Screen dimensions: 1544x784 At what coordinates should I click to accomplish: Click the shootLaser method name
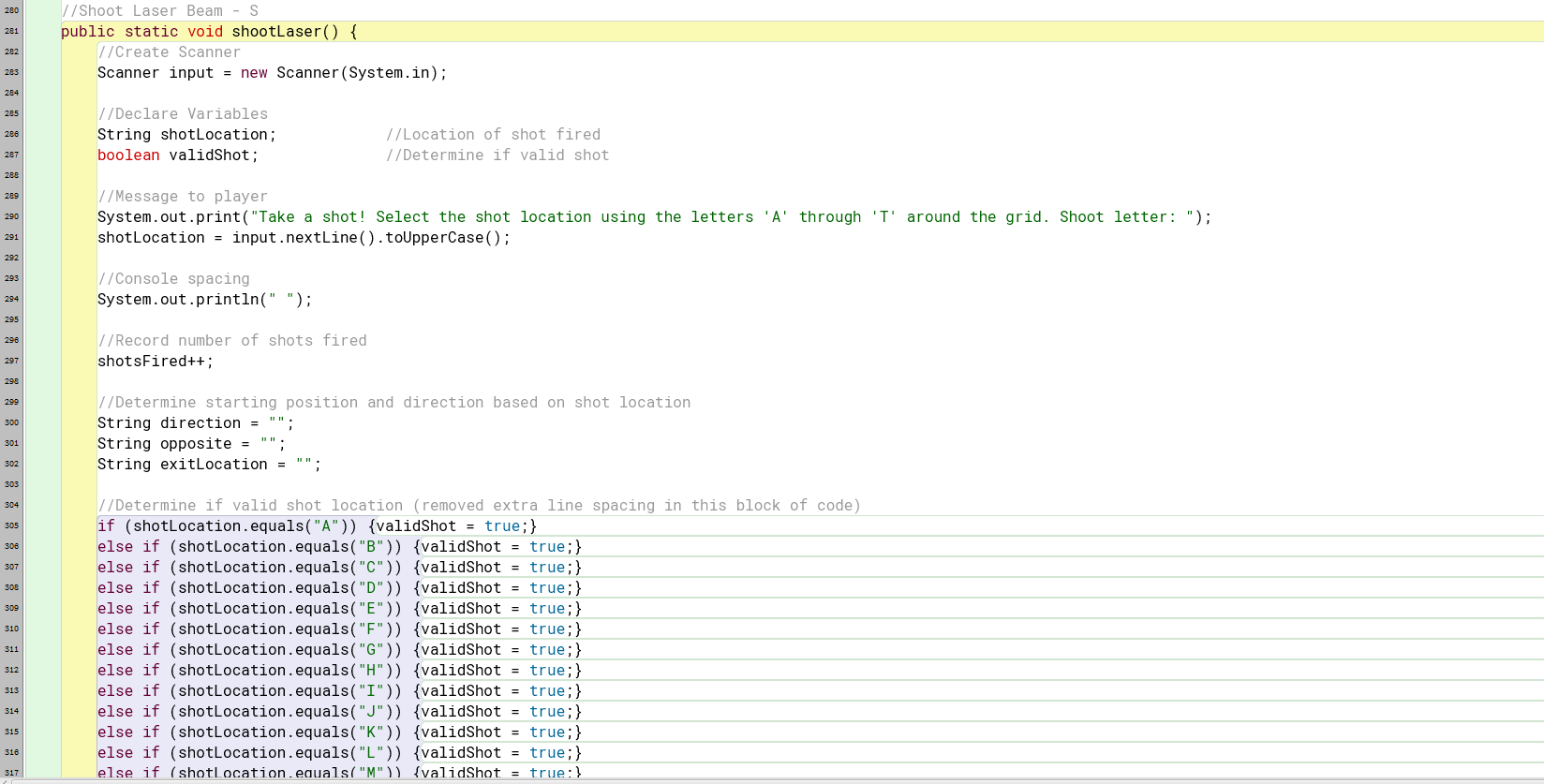(x=276, y=32)
